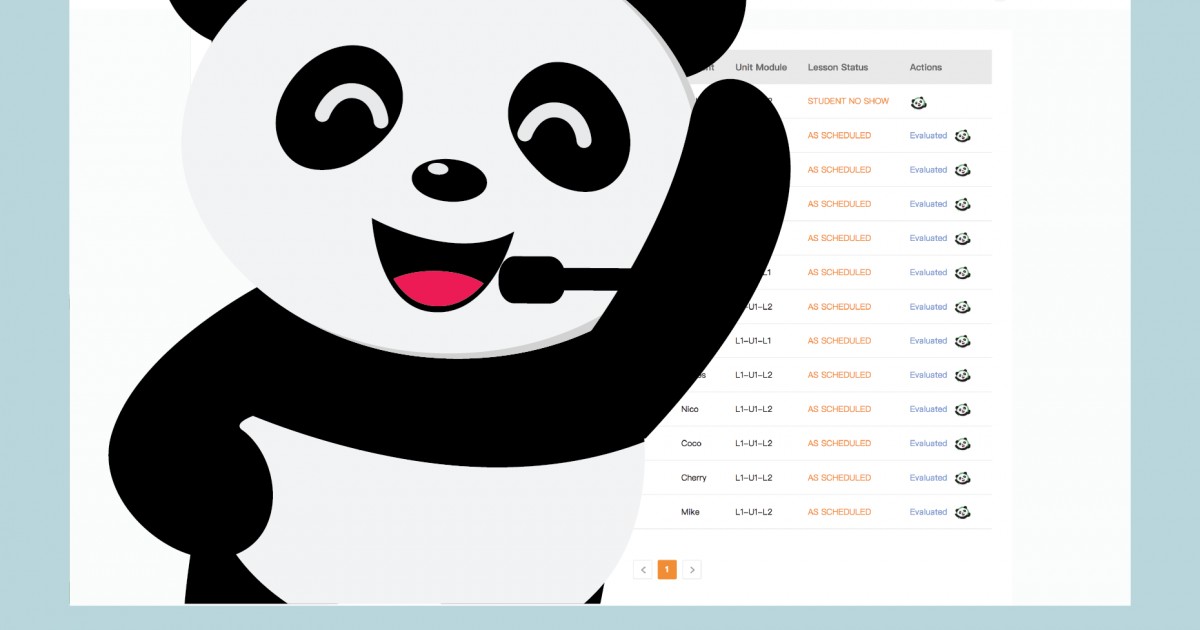
Task: Select the STUDENT NO SHOW status text
Action: (x=848, y=101)
